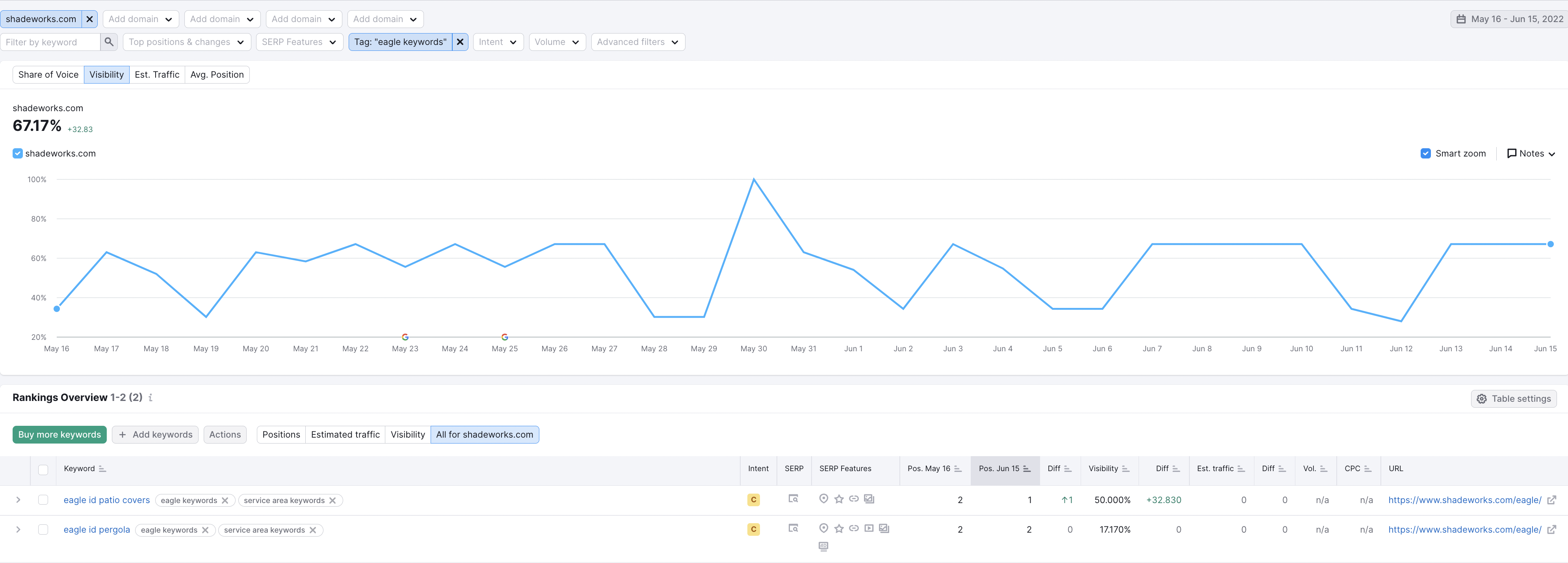This screenshot has width=1568, height=563.
Task: Click the Jun 15 endpoint on the chart
Action: pos(1550,244)
